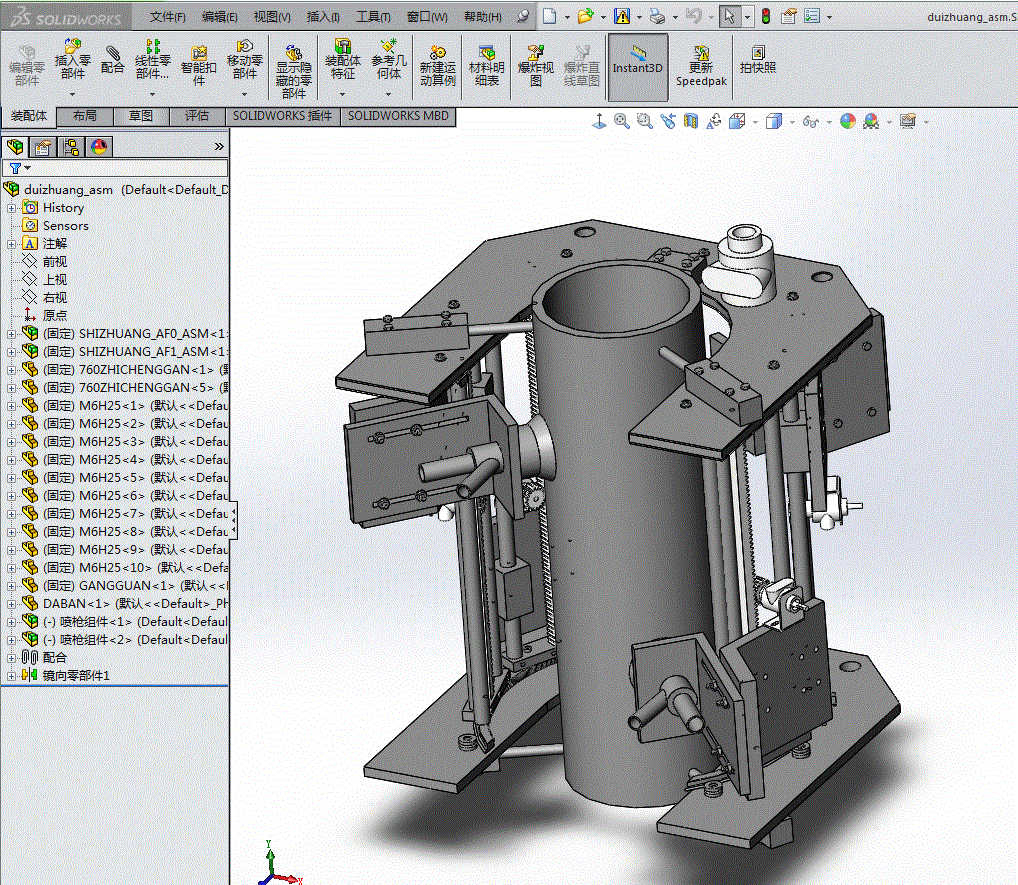Expand the History tree node
The width and height of the screenshot is (1018, 885).
click(12, 208)
